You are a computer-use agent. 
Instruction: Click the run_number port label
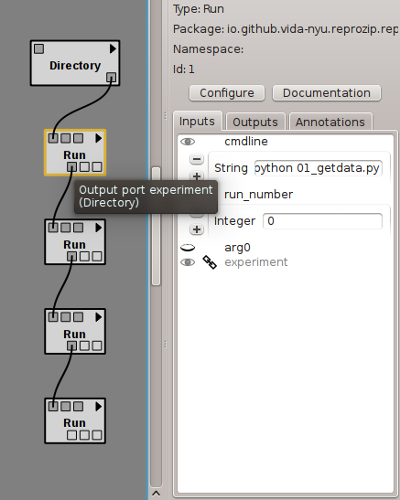(259, 194)
